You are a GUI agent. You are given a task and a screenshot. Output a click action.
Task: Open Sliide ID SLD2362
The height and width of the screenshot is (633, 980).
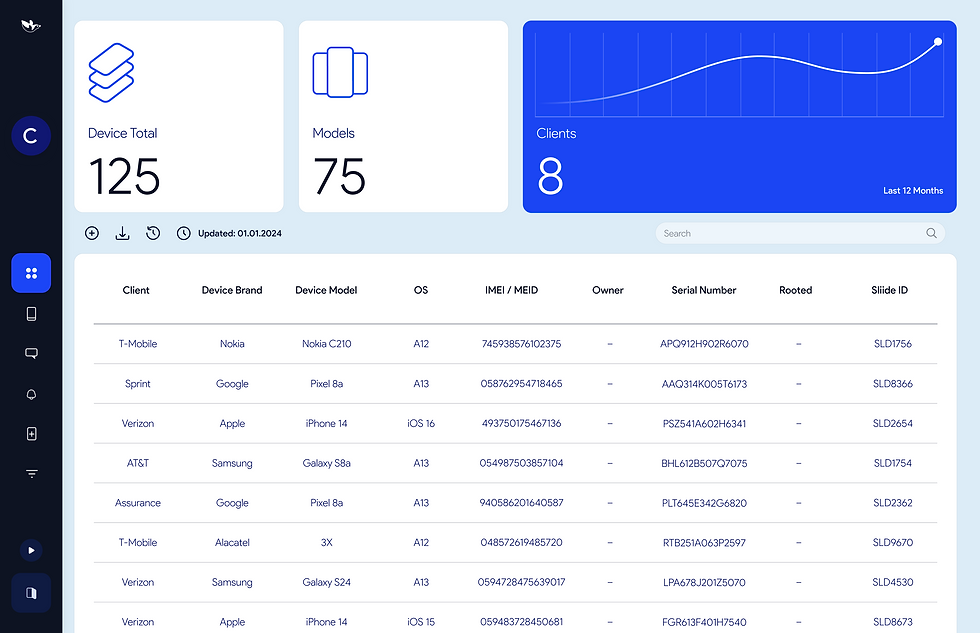click(892, 503)
